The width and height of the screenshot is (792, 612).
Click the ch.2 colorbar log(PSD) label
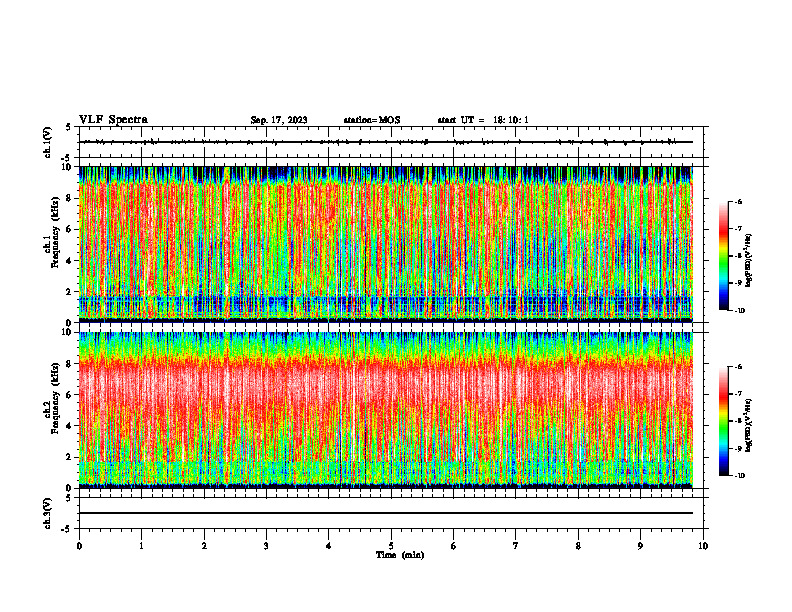click(749, 425)
